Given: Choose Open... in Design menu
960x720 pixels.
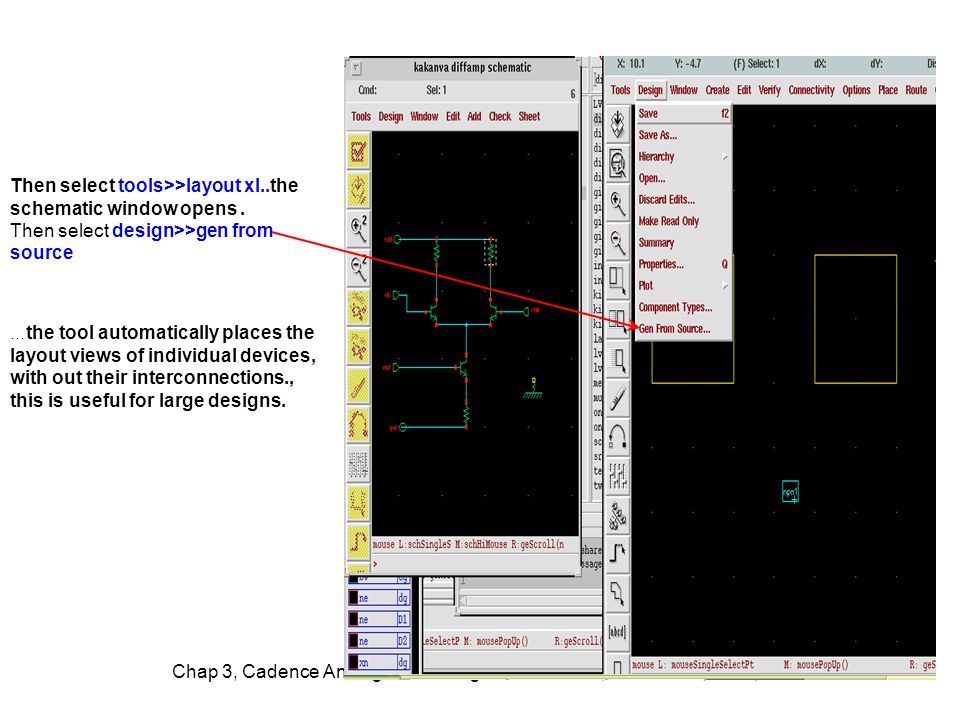Looking at the screenshot, I should tap(683, 178).
